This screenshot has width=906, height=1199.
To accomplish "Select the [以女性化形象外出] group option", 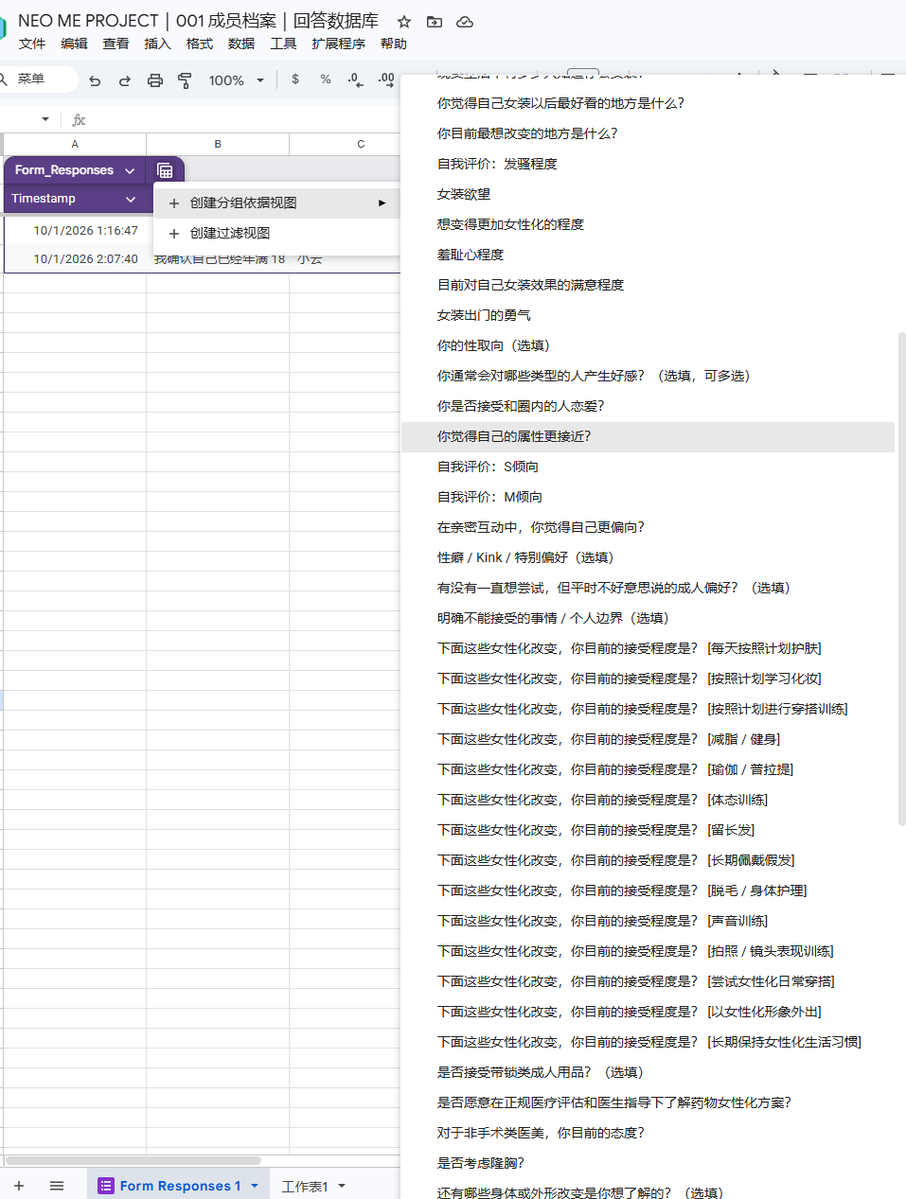I will point(648,1012).
